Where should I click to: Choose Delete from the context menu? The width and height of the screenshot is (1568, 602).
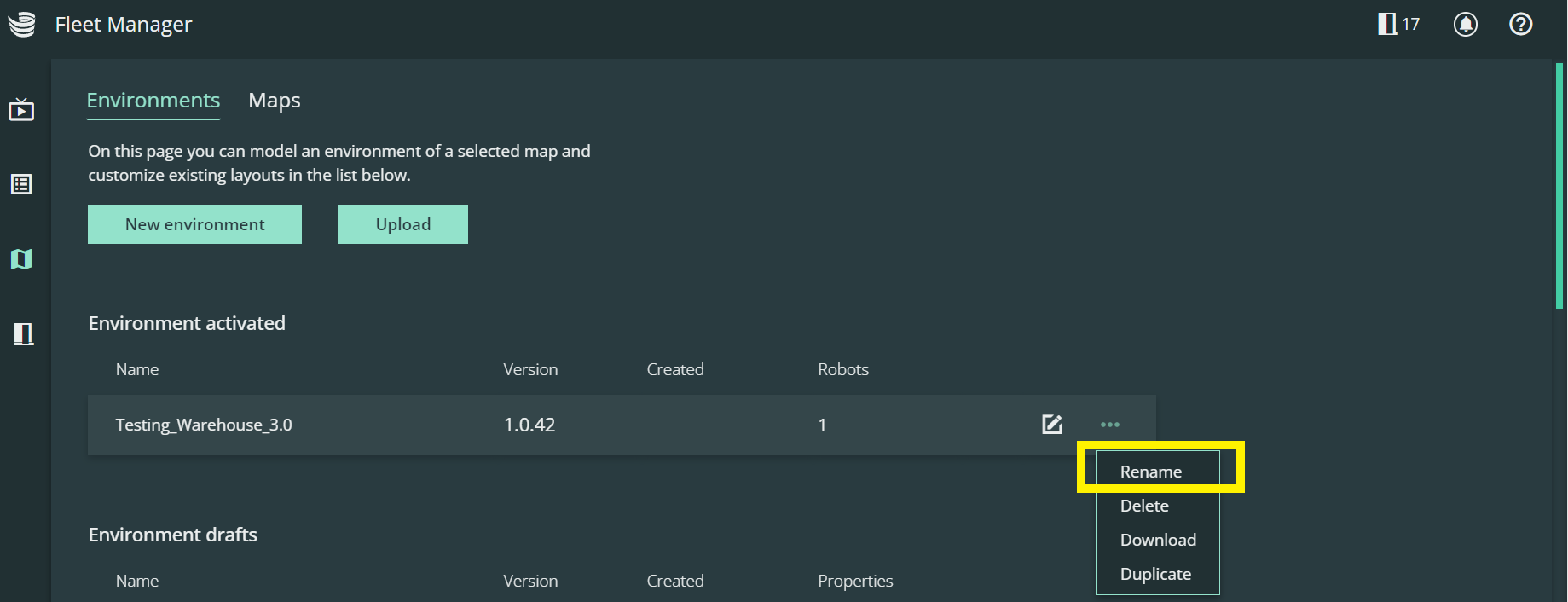pos(1144,506)
